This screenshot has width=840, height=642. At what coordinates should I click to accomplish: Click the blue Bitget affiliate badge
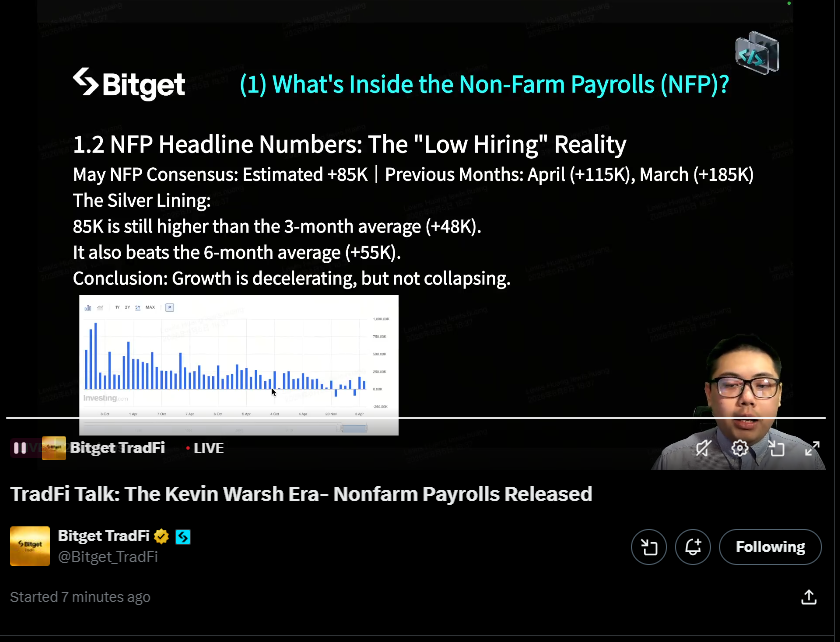[x=183, y=536]
